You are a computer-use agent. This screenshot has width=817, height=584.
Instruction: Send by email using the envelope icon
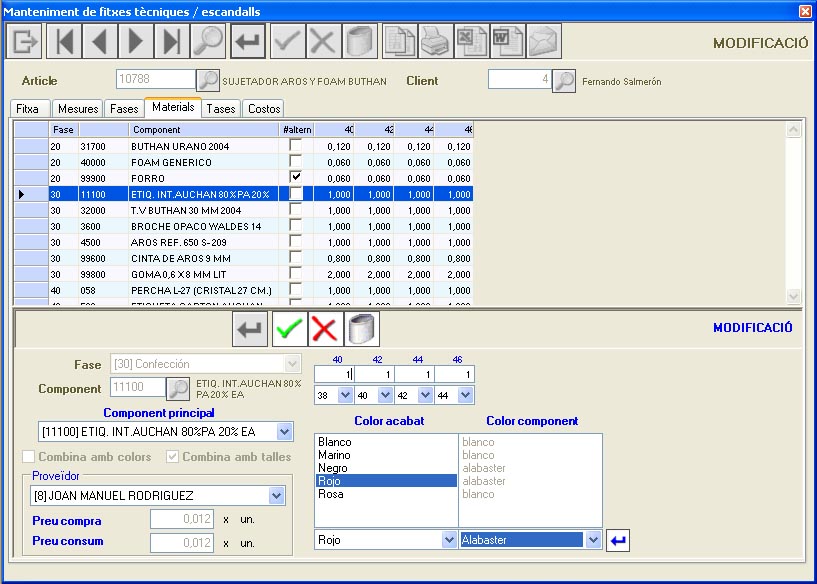(543, 41)
